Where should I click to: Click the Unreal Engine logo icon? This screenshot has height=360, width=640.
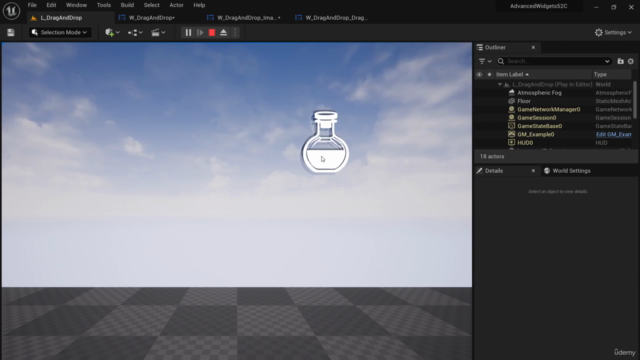(11, 11)
